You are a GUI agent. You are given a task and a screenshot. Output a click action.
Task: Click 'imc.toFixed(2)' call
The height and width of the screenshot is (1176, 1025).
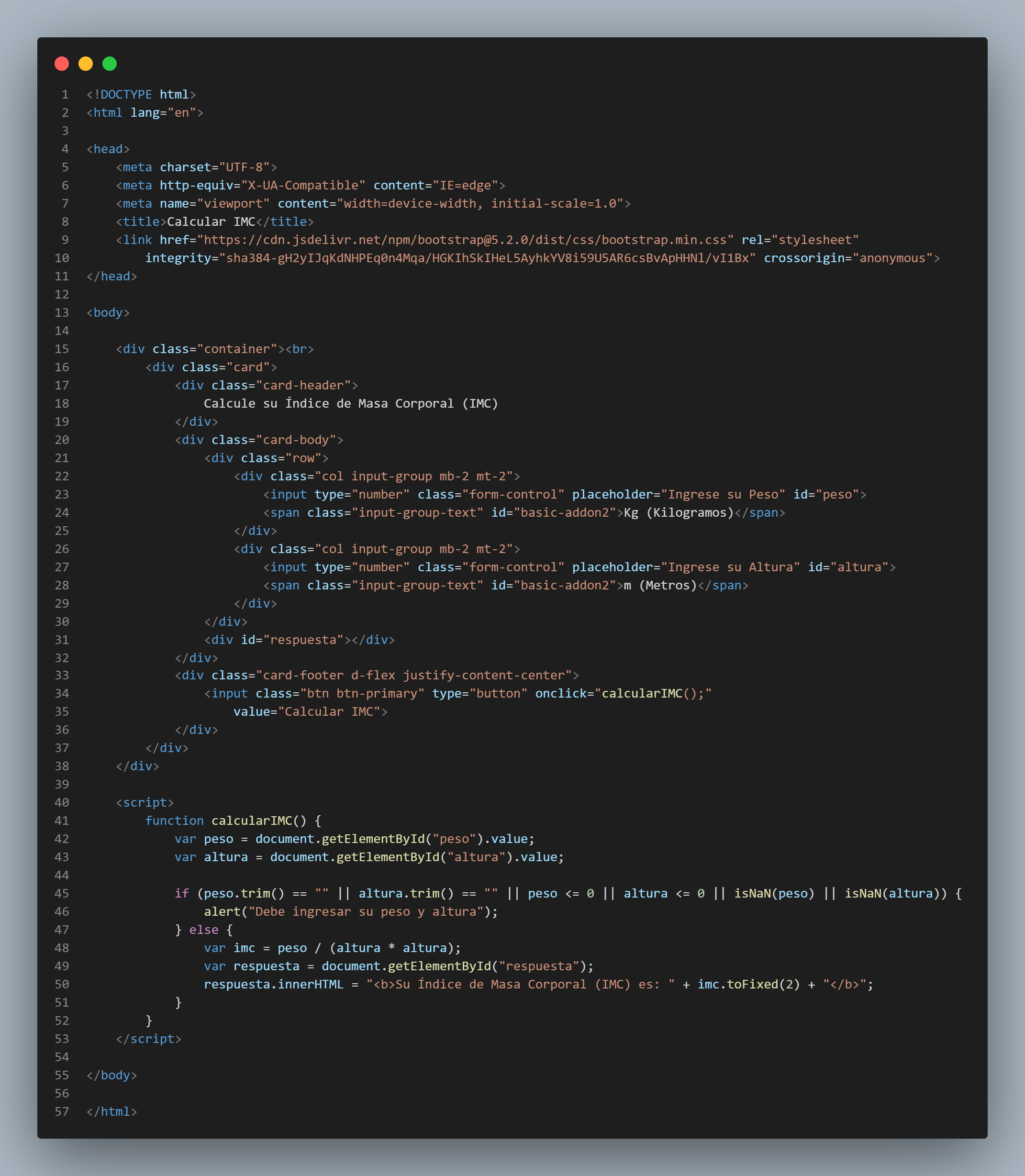pyautogui.click(x=749, y=985)
